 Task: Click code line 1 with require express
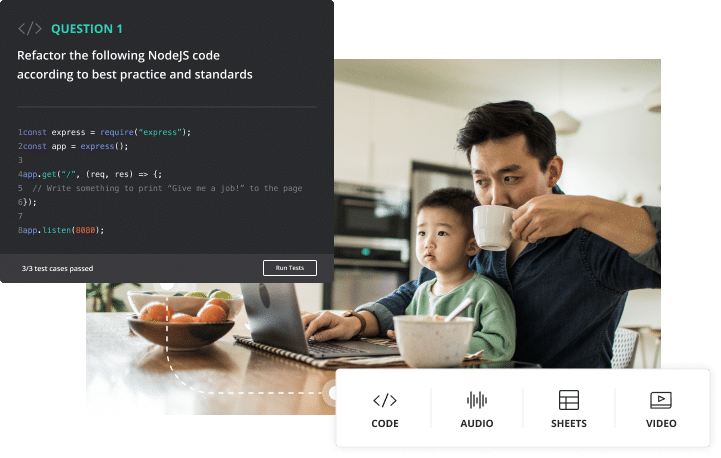(104, 132)
